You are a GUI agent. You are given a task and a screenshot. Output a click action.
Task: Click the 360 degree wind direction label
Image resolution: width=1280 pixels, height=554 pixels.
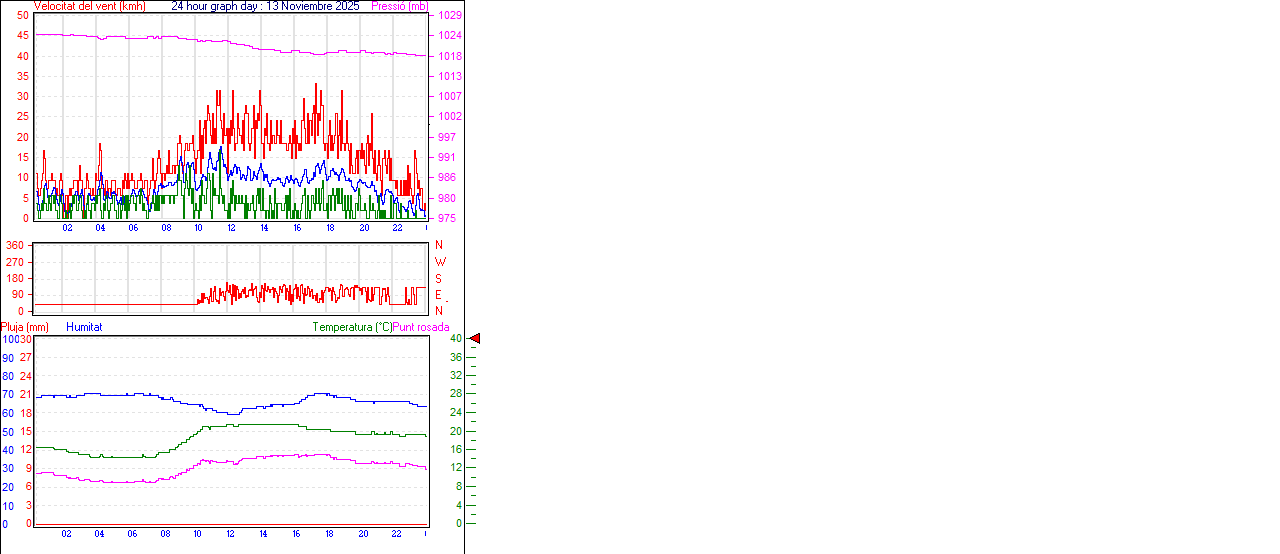tap(15, 245)
